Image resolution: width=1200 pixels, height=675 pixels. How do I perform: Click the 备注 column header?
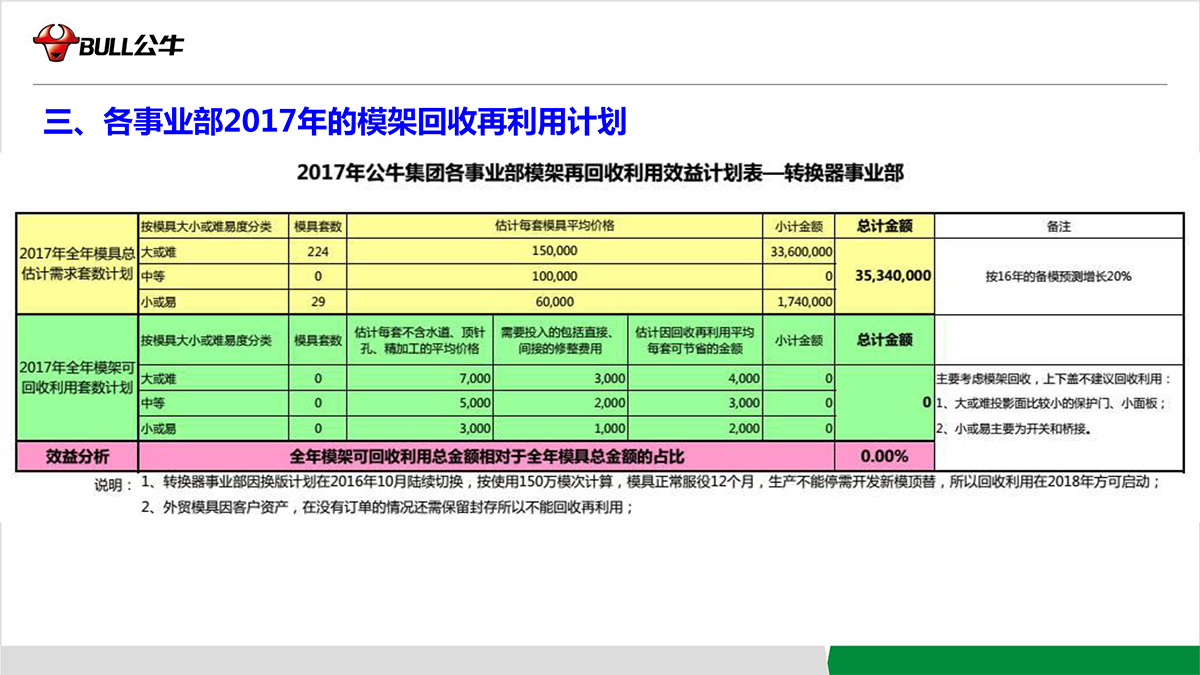(1058, 226)
